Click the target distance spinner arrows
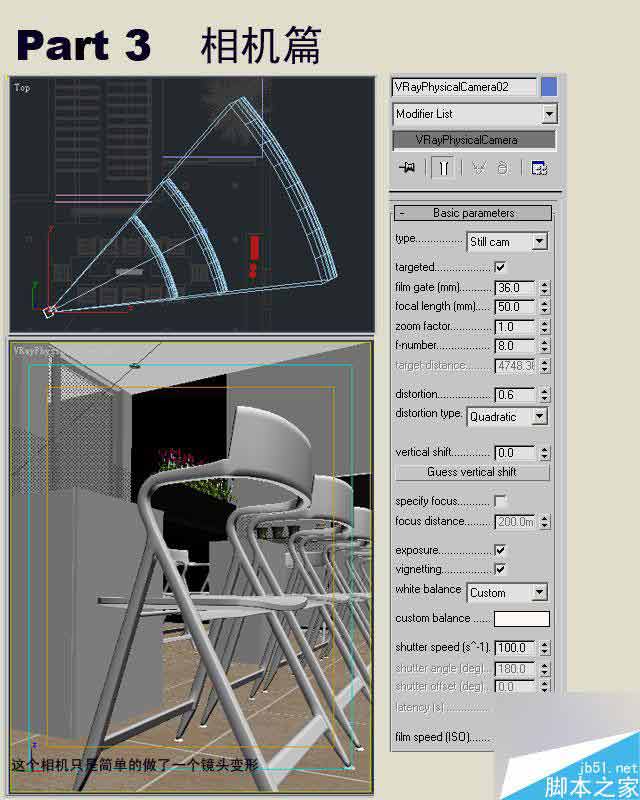Image resolution: width=640 pixels, height=800 pixels. click(545, 366)
